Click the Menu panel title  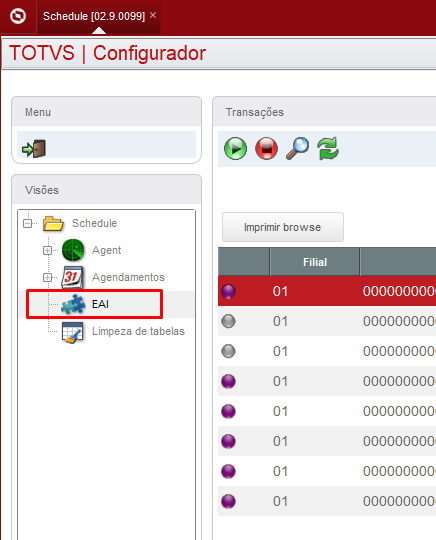point(38,112)
